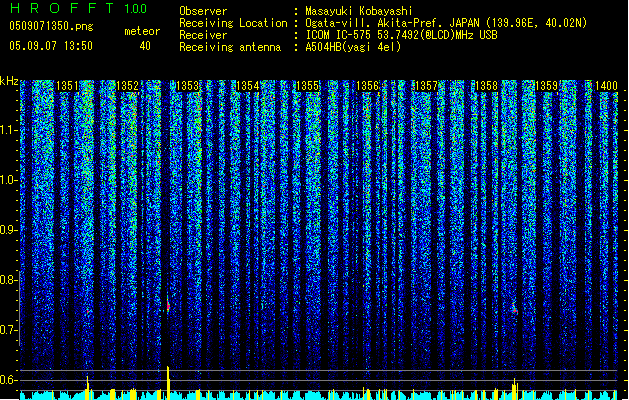Click the 1353 time marker
The height and width of the screenshot is (400, 629).
click(187, 86)
